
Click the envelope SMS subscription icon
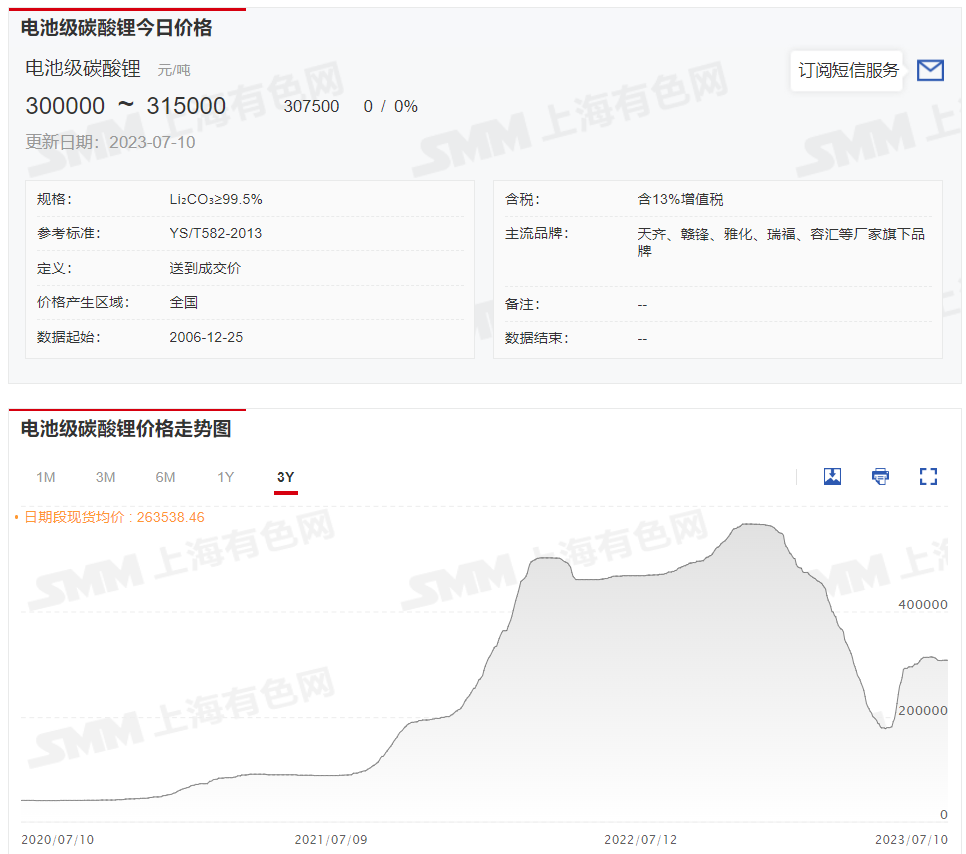930,70
